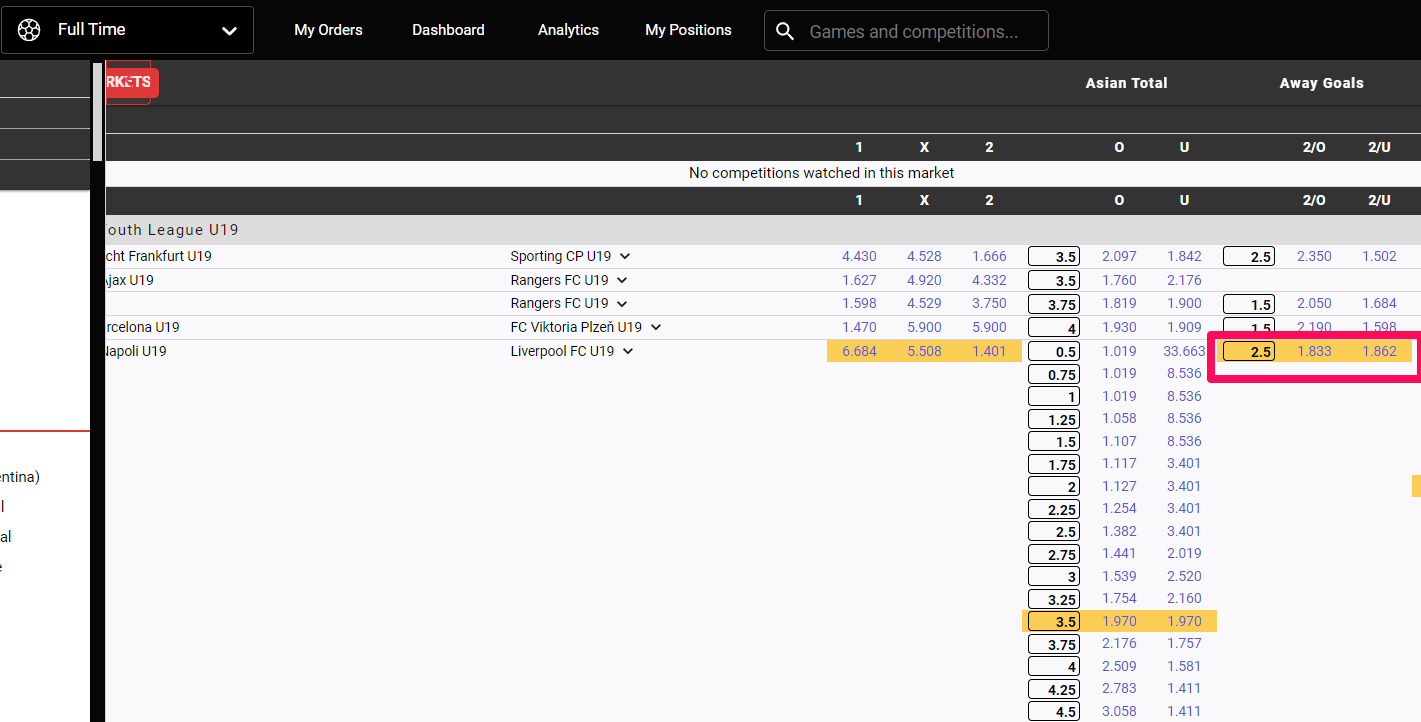Click the left panel vertical scrollbar
This screenshot has height=722, width=1421.
pyautogui.click(x=97, y=110)
